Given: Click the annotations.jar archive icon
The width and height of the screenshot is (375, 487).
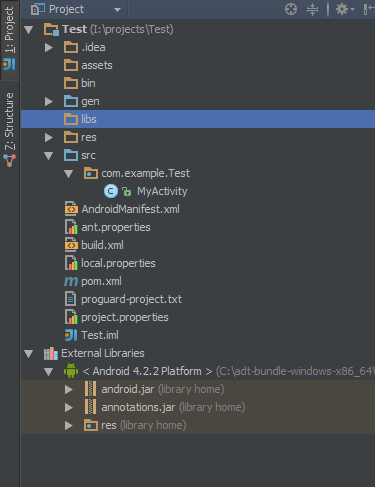Looking at the screenshot, I should 90,407.
